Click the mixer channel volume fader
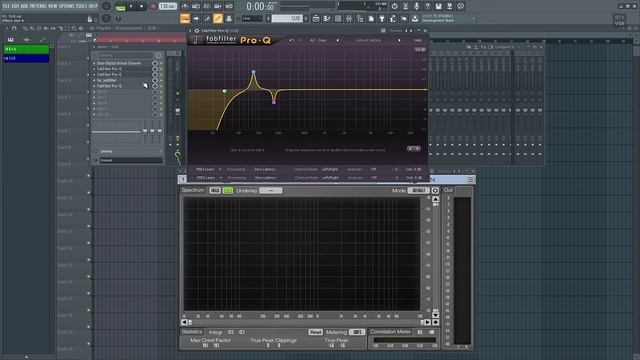 pos(178,110)
